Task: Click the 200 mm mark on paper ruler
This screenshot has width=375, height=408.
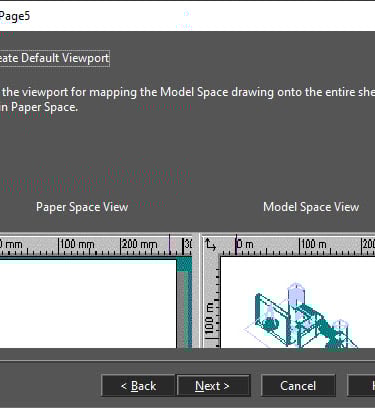Action: click(x=139, y=244)
